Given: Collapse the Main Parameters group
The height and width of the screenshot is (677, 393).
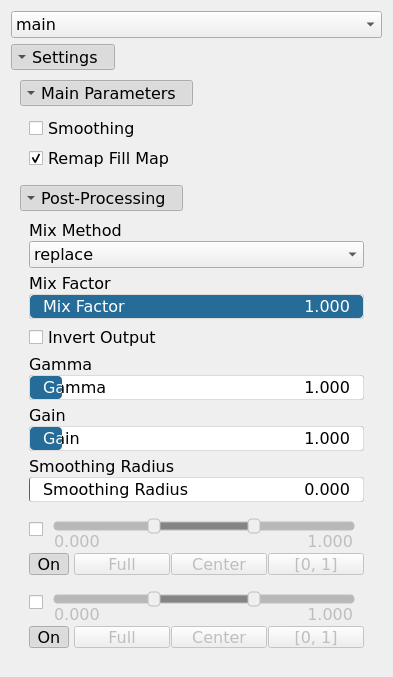Looking at the screenshot, I should [x=106, y=93].
